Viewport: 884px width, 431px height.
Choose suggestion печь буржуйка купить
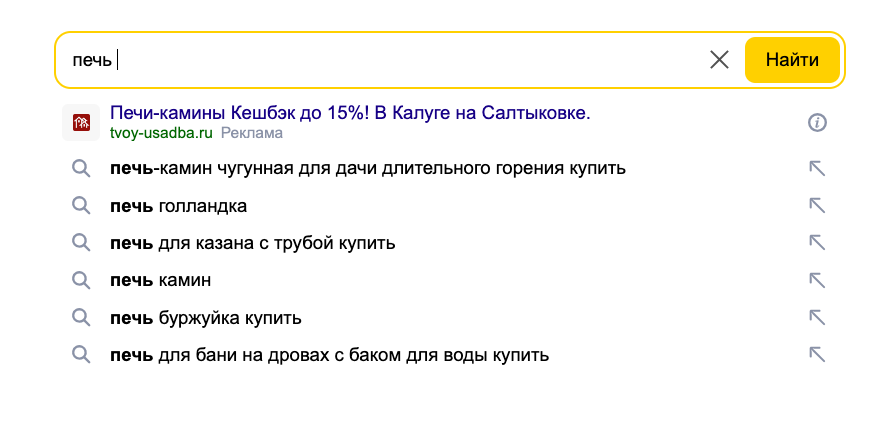(206, 318)
